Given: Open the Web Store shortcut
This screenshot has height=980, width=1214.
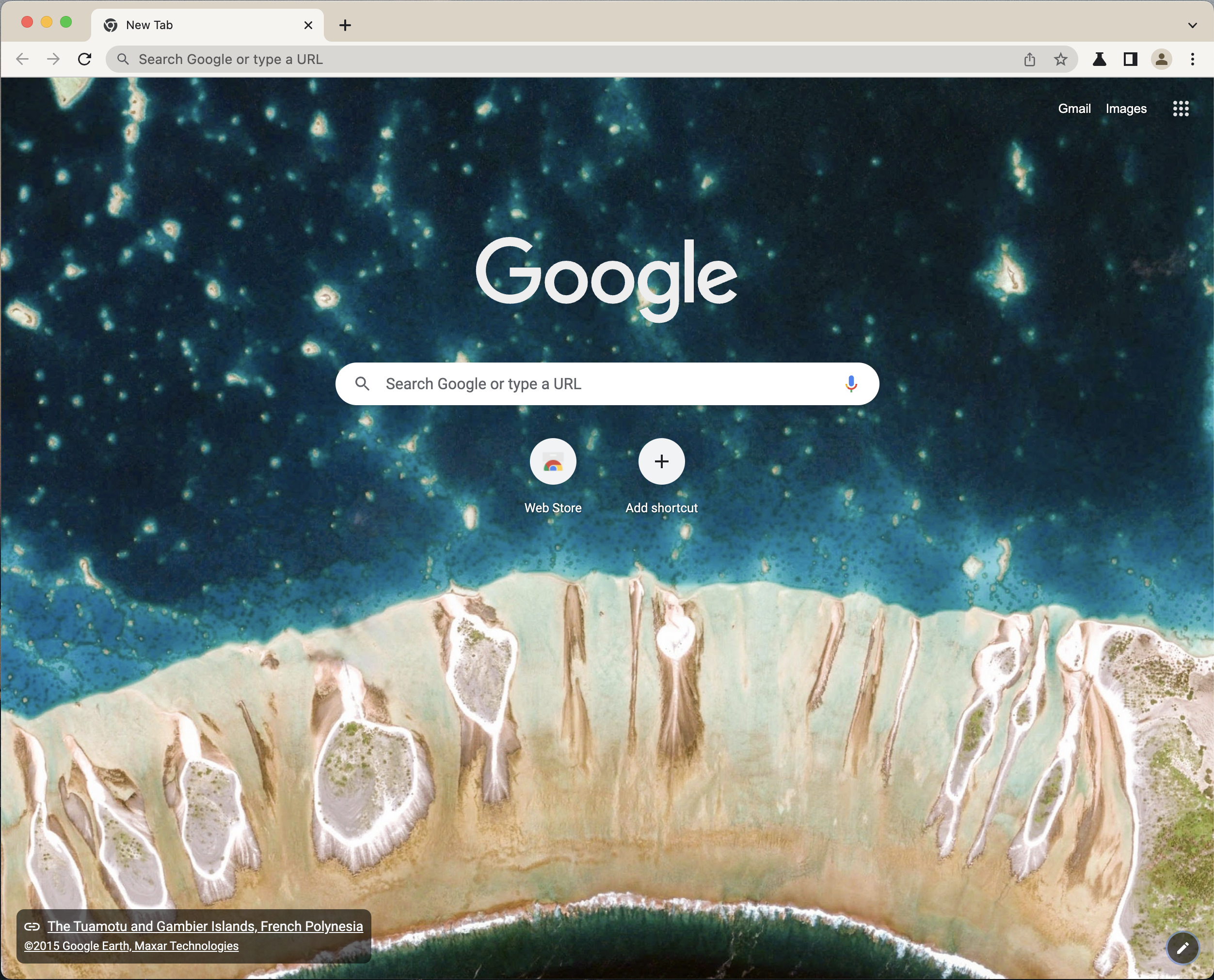Looking at the screenshot, I should pos(553,462).
